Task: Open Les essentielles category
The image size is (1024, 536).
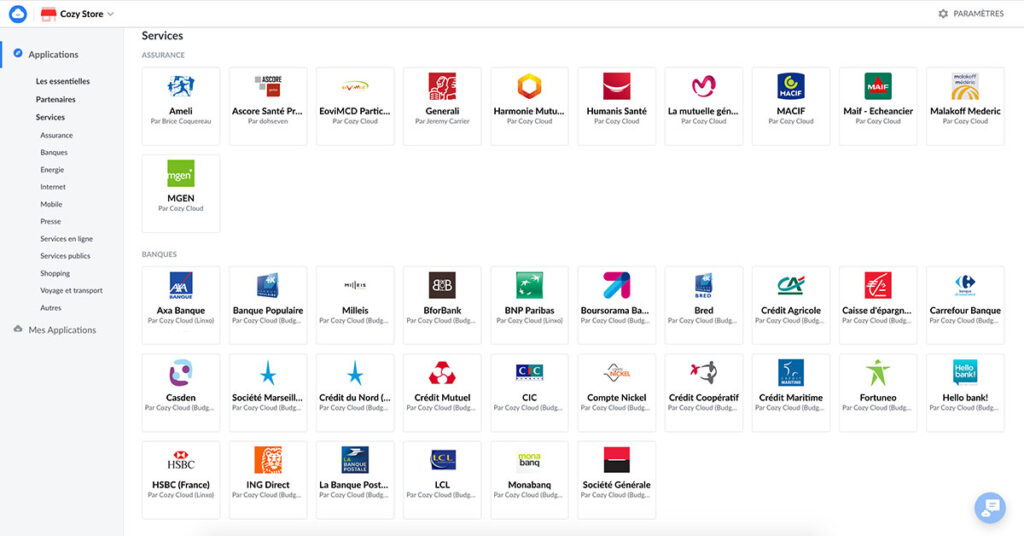Action: tap(63, 81)
